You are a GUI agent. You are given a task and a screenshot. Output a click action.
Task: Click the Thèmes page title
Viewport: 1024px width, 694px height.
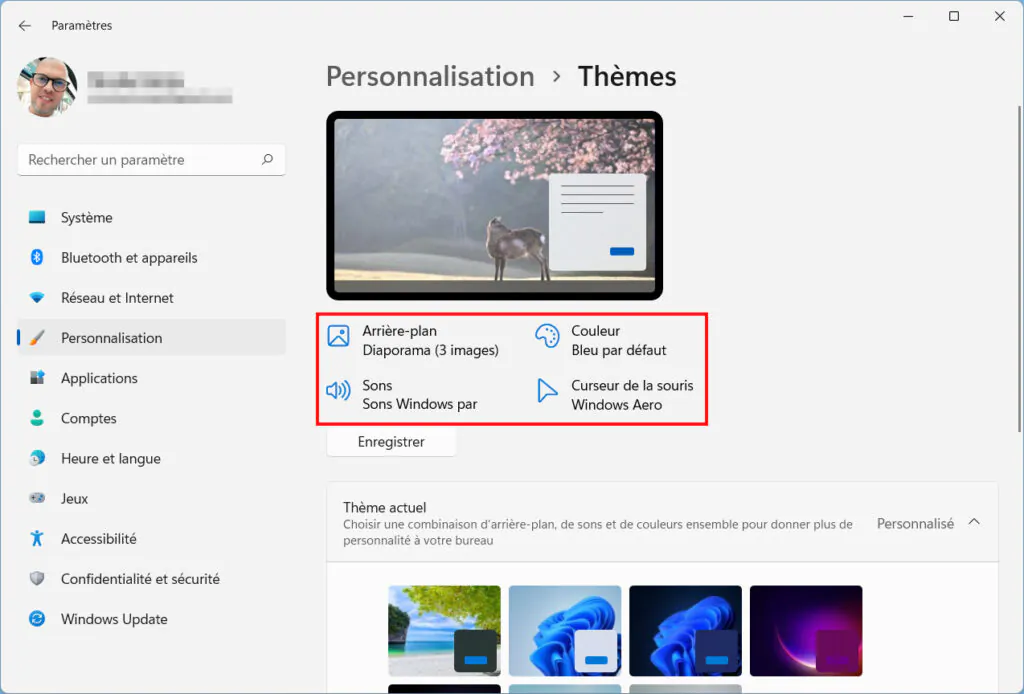pos(627,76)
